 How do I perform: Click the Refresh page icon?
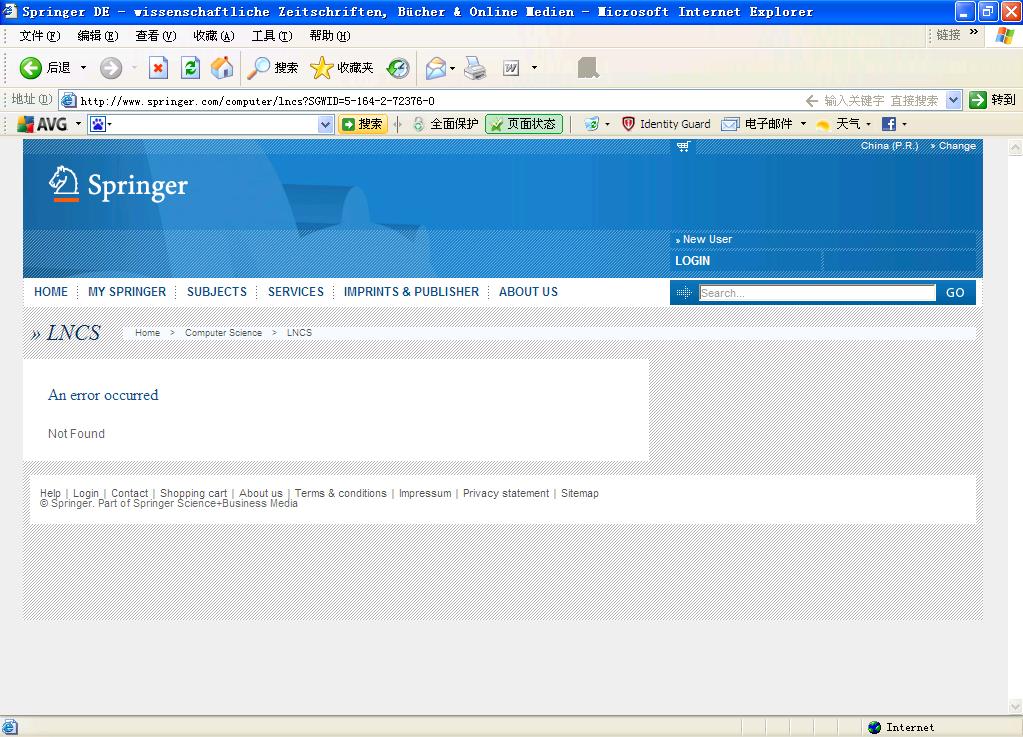[191, 68]
